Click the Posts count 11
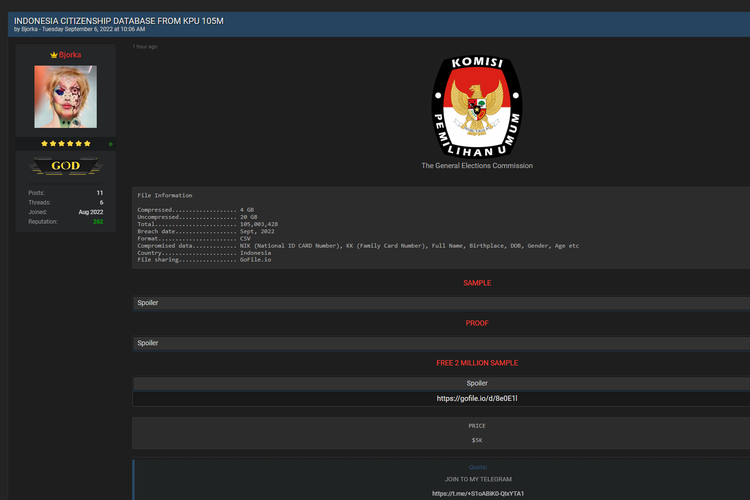 (100, 193)
